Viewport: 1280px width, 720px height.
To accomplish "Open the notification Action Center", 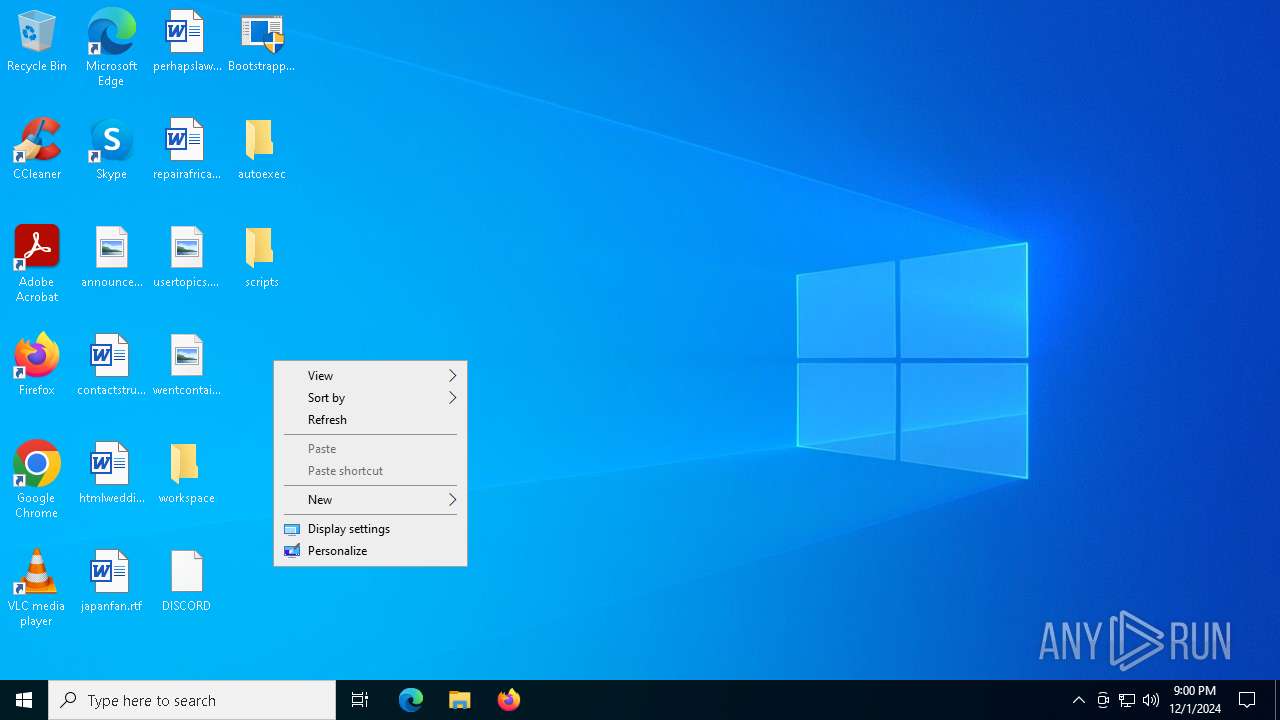I will [1247, 700].
